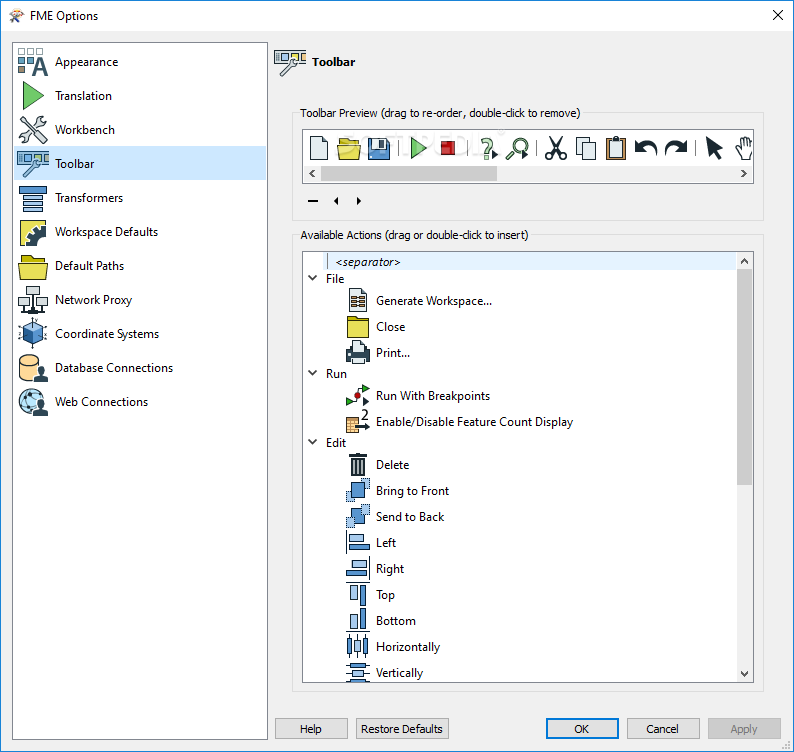Screen dimensions: 794x752
Task: Click the Feature Count Display icon
Action: tap(358, 422)
